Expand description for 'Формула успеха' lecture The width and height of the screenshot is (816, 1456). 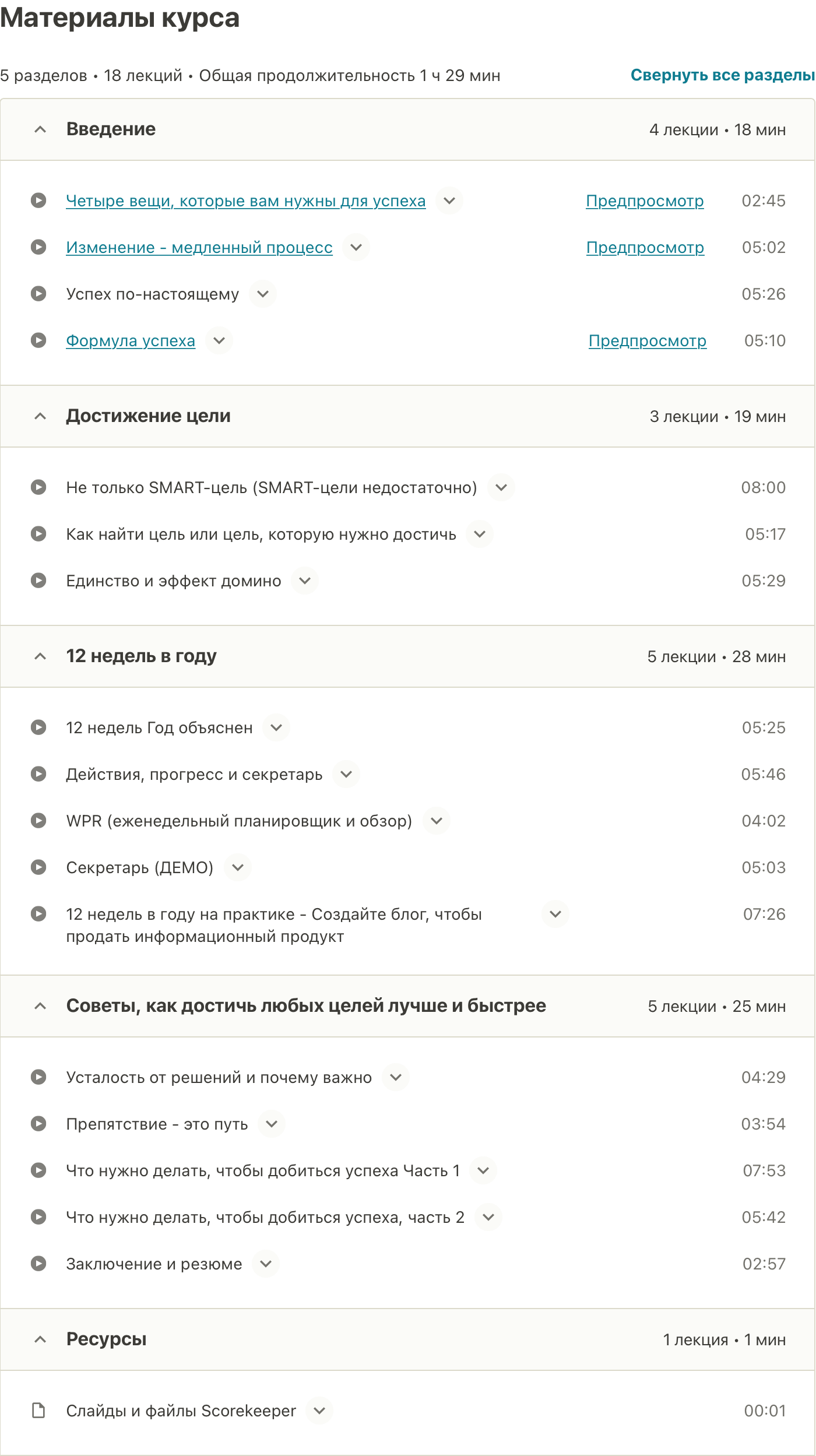click(219, 340)
